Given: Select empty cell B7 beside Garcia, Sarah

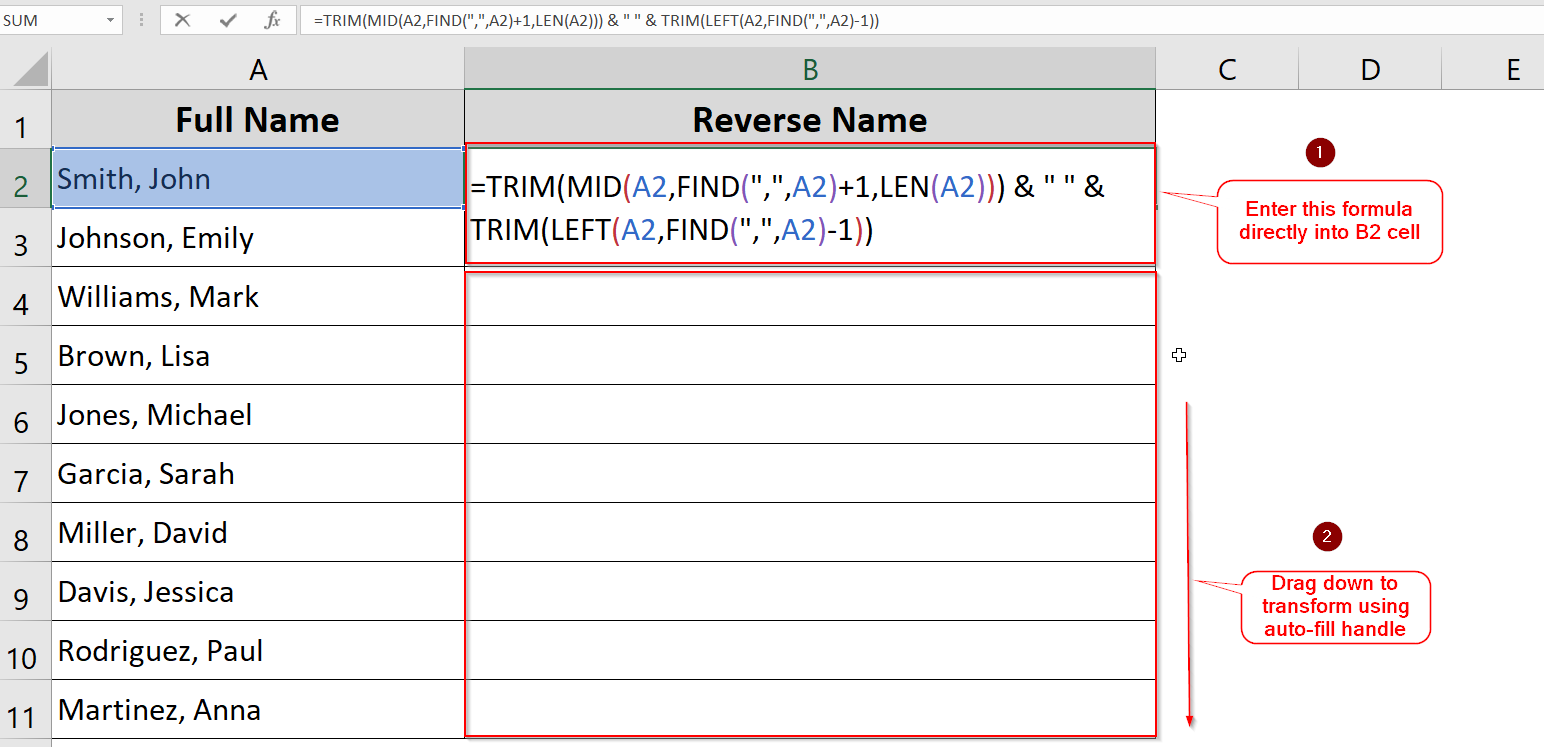Looking at the screenshot, I should [x=810, y=473].
